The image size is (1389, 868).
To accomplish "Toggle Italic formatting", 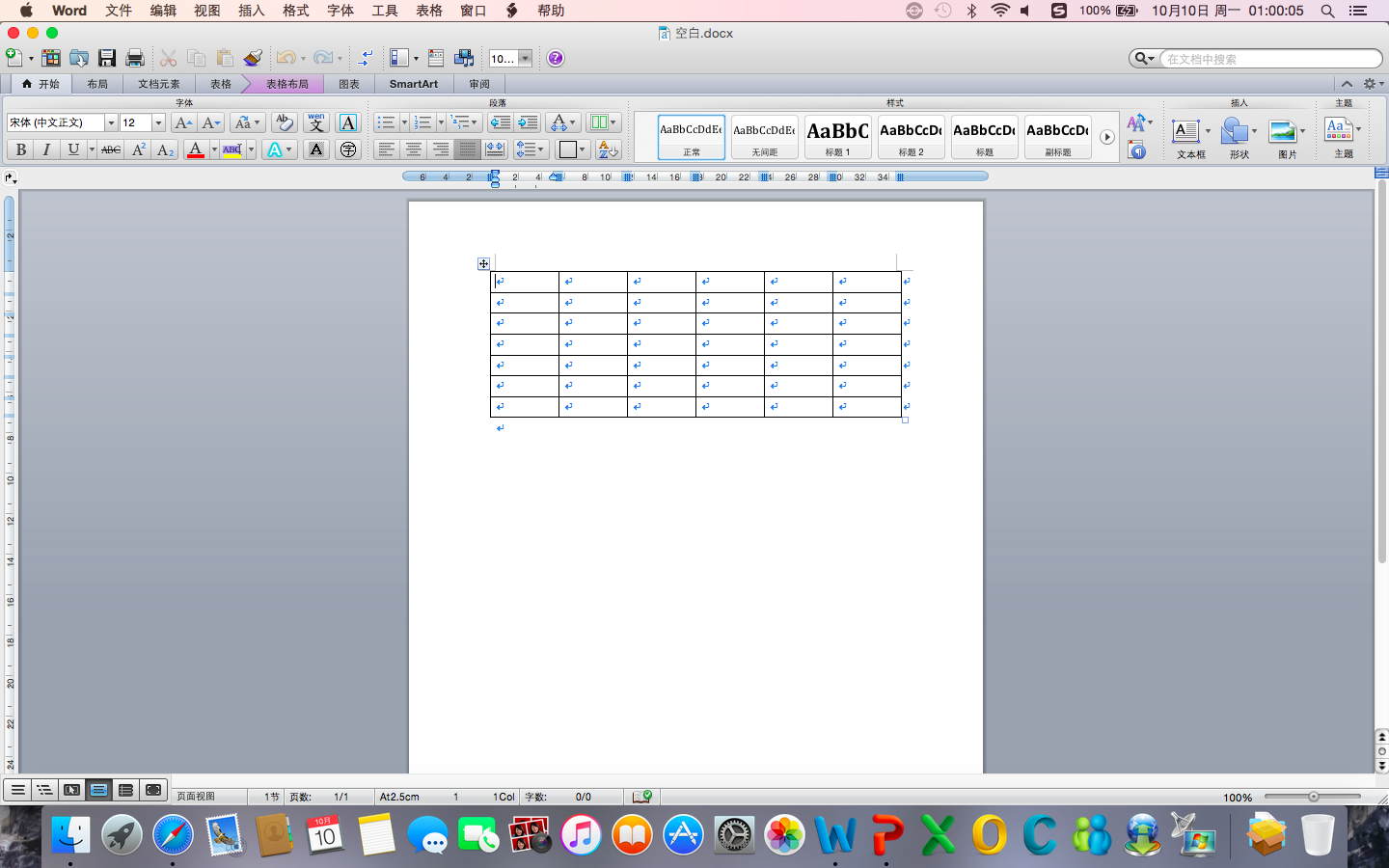I will [x=46, y=149].
